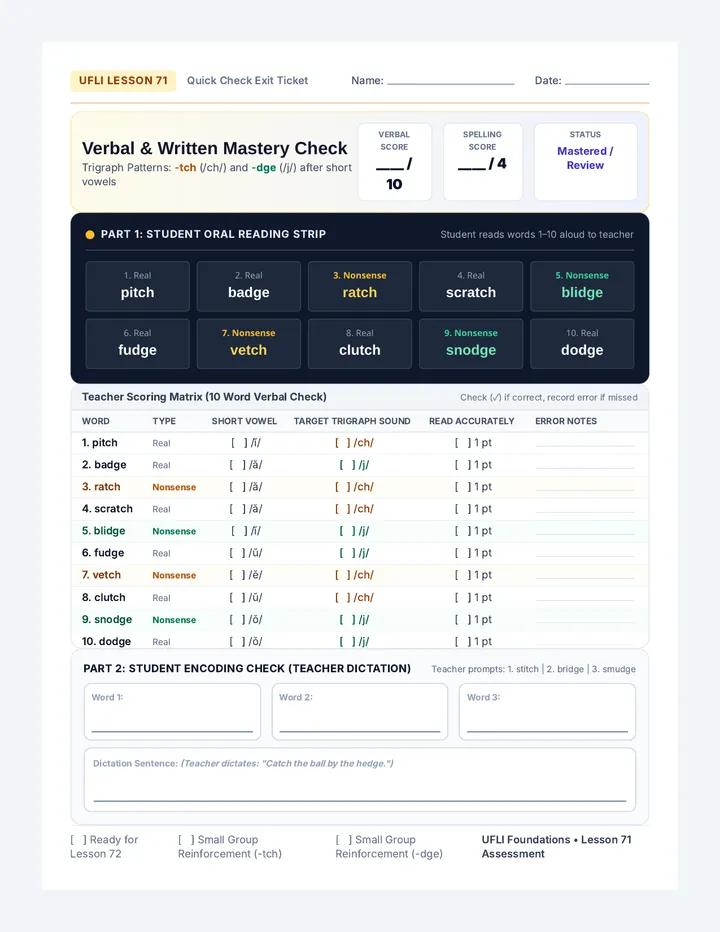
Task: Check the read accurately box for dodge
Action: 463,641
